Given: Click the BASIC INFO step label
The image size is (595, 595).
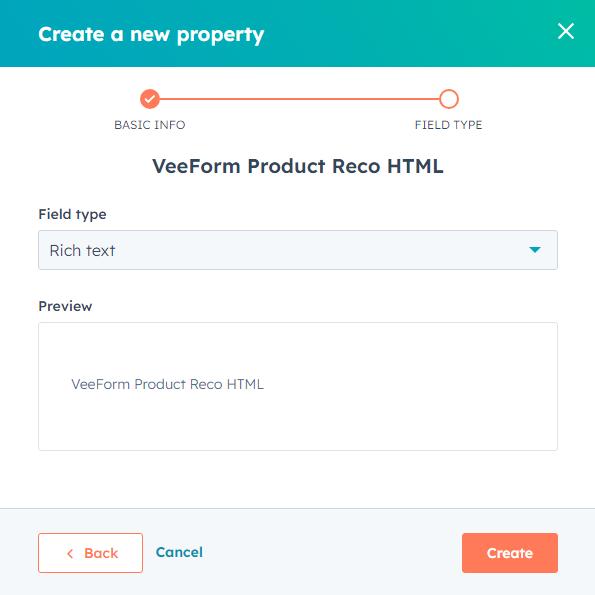Looking at the screenshot, I should 150,125.
